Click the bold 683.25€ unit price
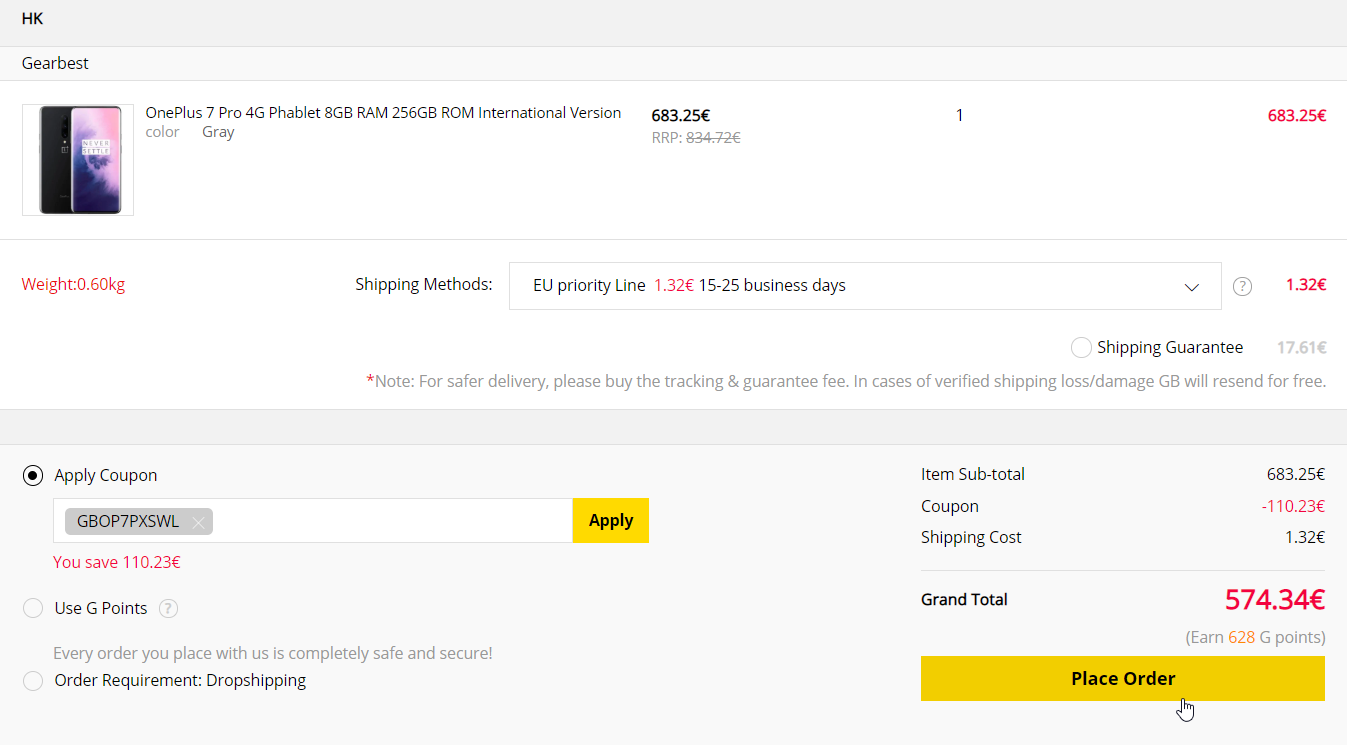The image size is (1347, 745). click(x=681, y=115)
